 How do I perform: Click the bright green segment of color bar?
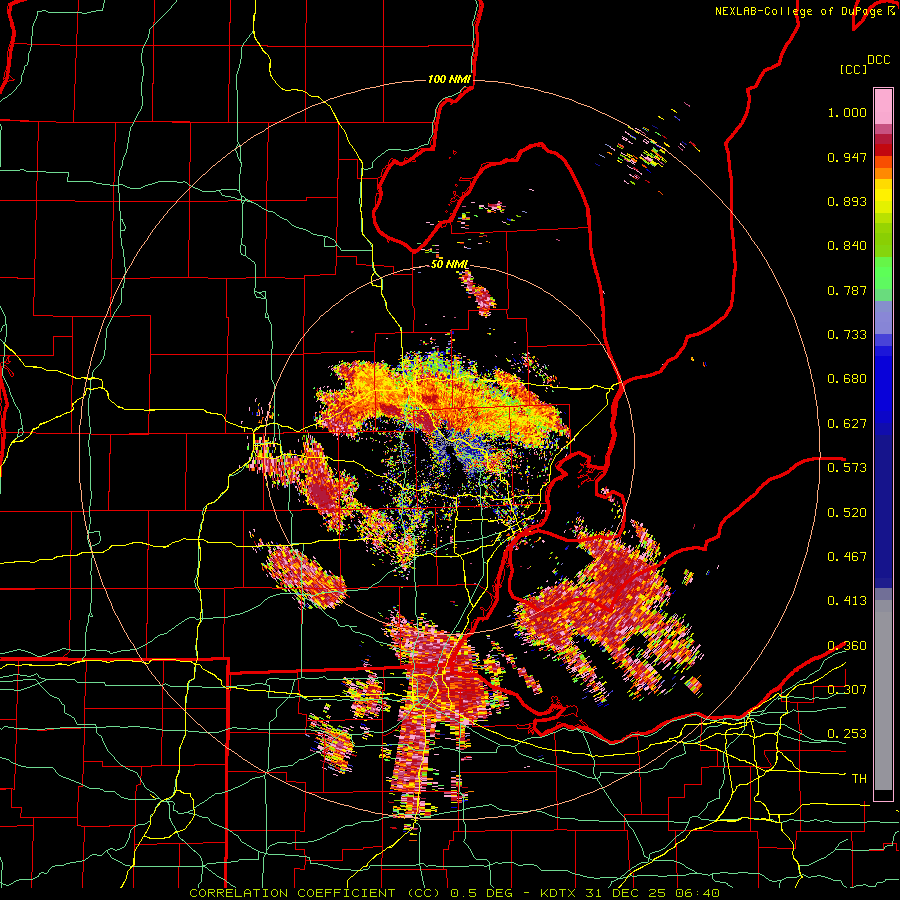[x=883, y=273]
